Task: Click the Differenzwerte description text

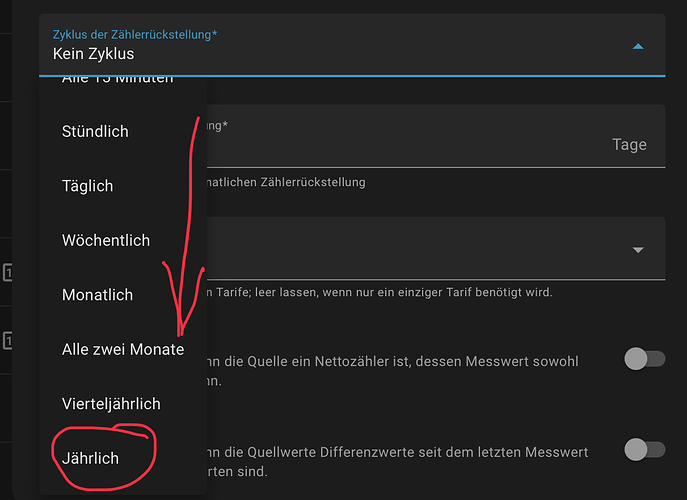Action: tap(400, 460)
